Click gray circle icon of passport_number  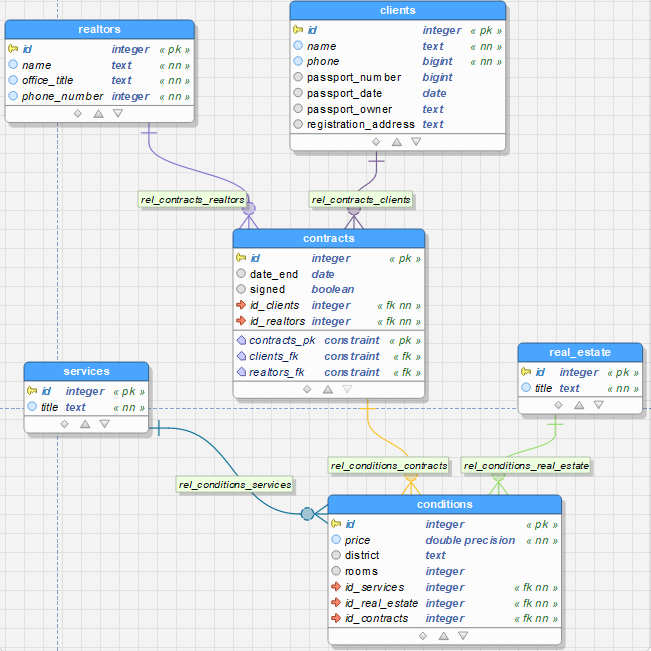298,77
